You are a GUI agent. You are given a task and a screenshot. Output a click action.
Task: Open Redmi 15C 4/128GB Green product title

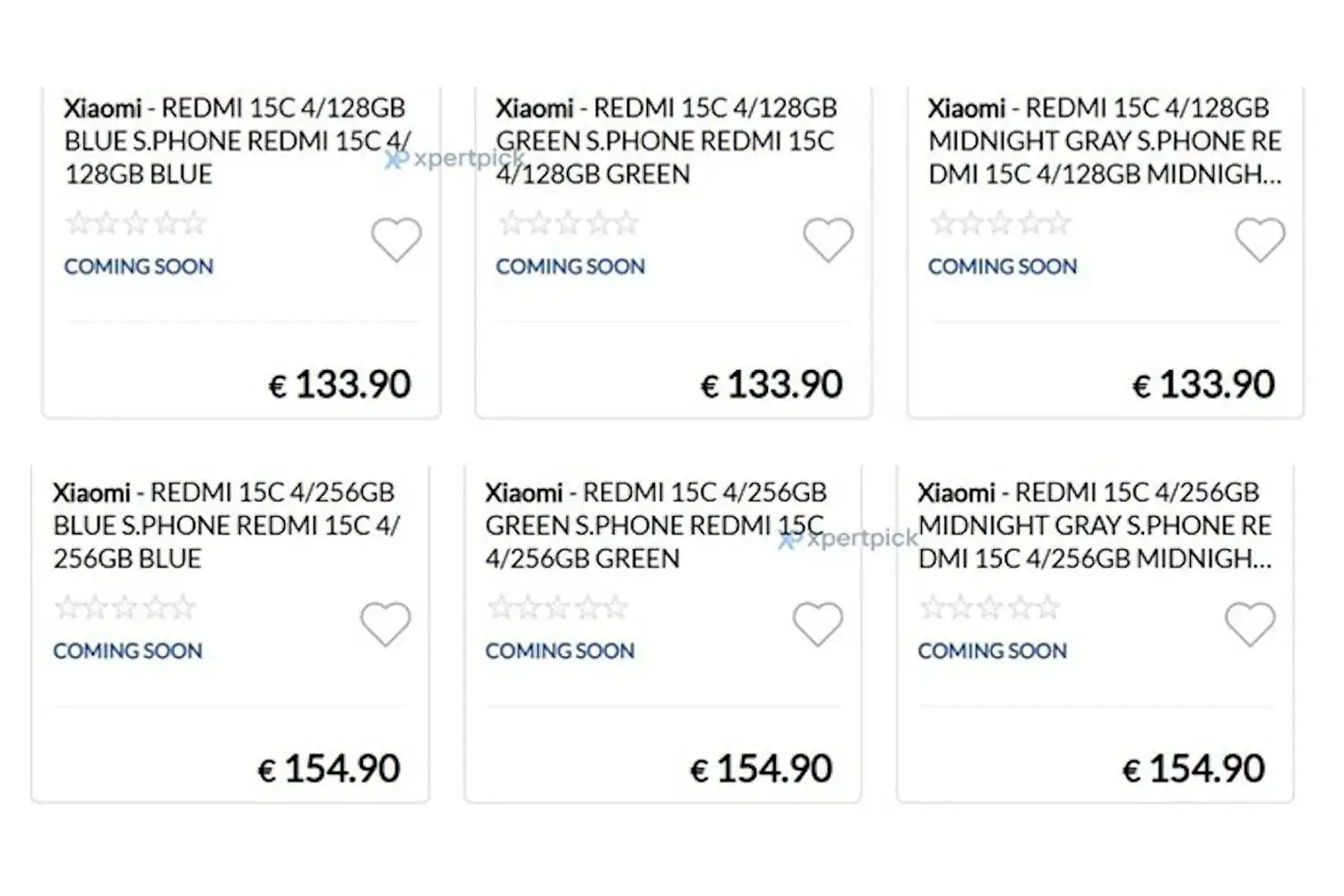pos(667,141)
